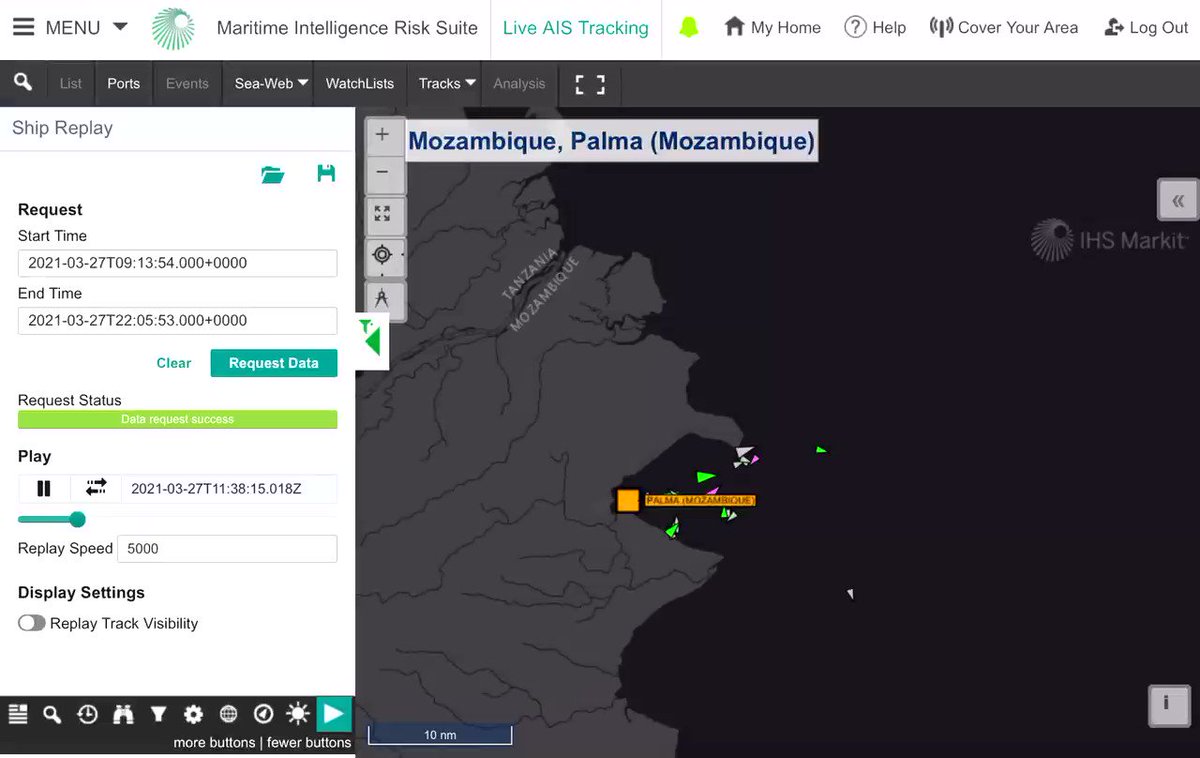Screen dimensions: 1200x758
Task: Open Cover Your Area
Action: click(1004, 28)
